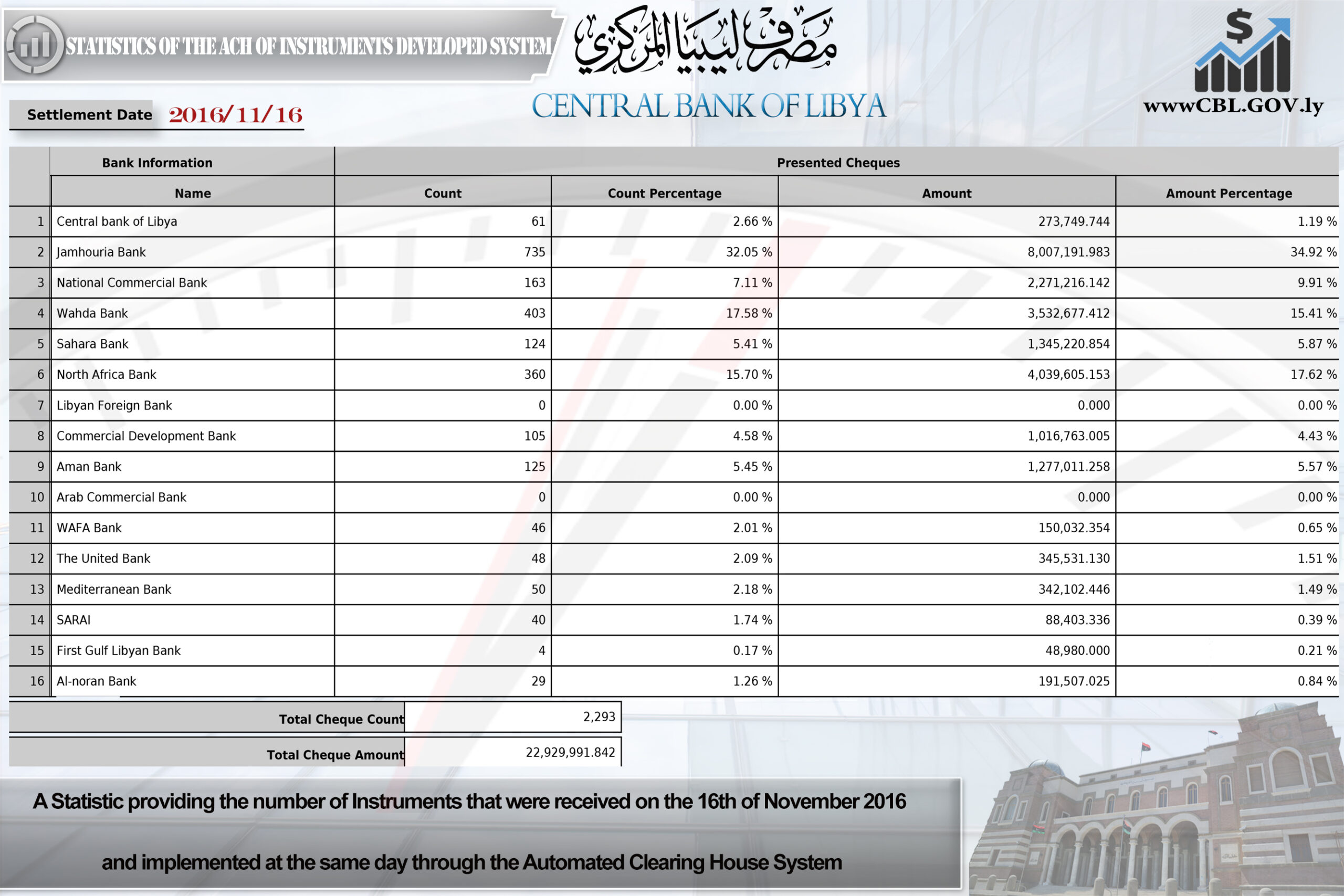Select the National Commercial Bank name cell
Image resolution: width=1344 pixels, height=896 pixels.
coord(193,283)
